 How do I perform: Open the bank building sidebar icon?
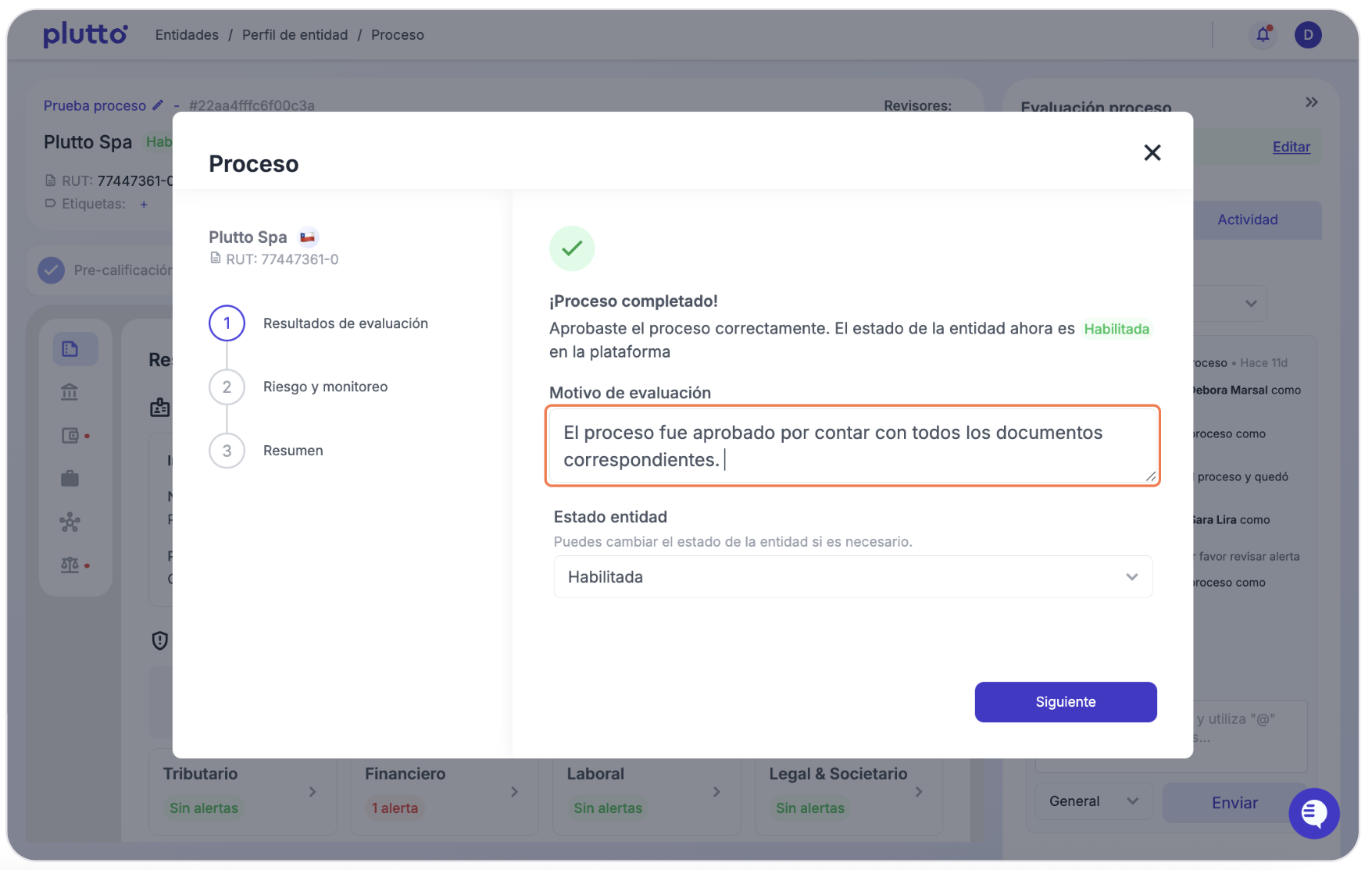pyautogui.click(x=70, y=392)
